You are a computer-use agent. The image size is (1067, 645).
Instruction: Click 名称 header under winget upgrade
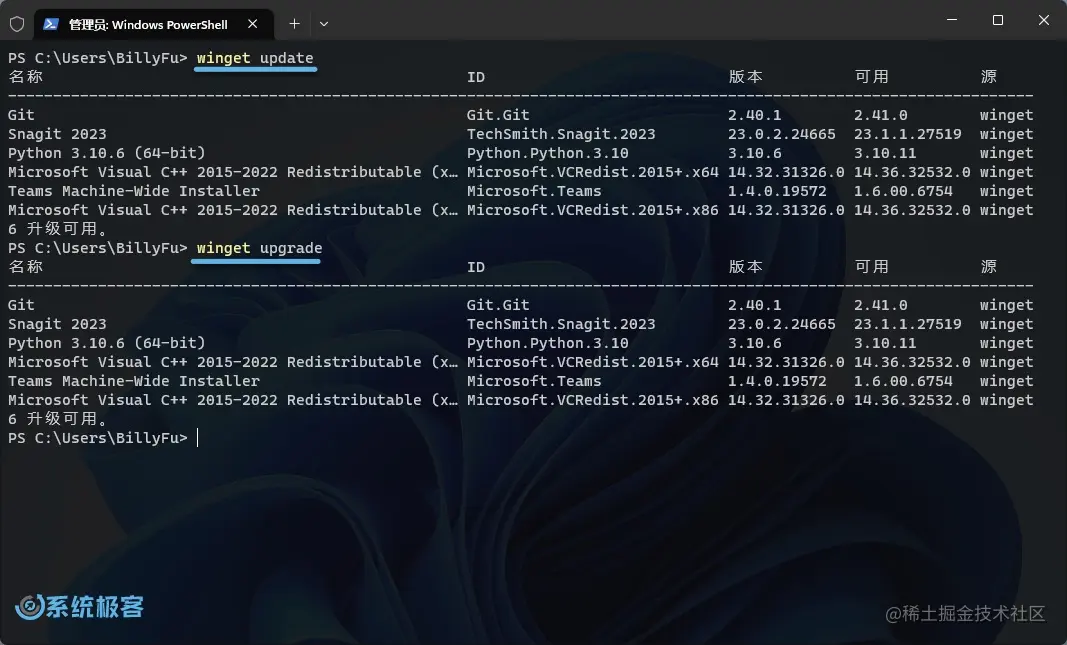[26, 266]
